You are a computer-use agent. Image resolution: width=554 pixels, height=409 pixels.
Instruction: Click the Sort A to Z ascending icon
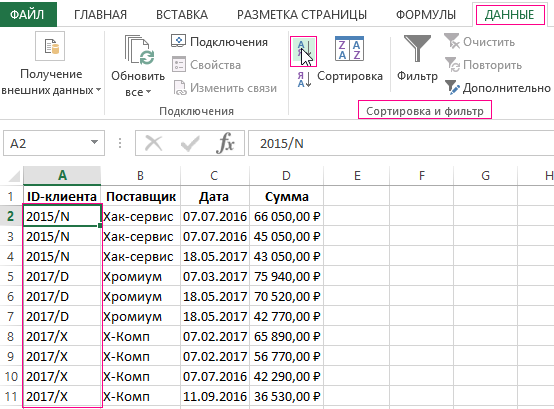coord(303,51)
